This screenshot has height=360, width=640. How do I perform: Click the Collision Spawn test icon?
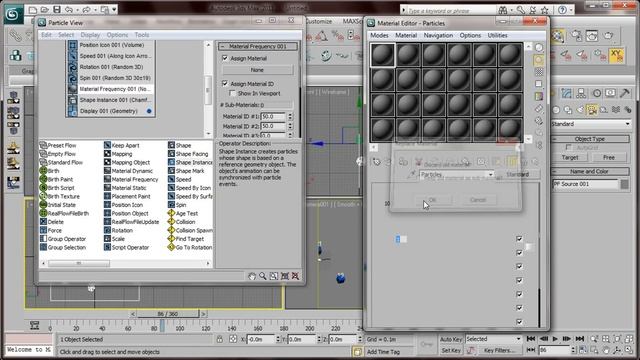[x=171, y=231]
